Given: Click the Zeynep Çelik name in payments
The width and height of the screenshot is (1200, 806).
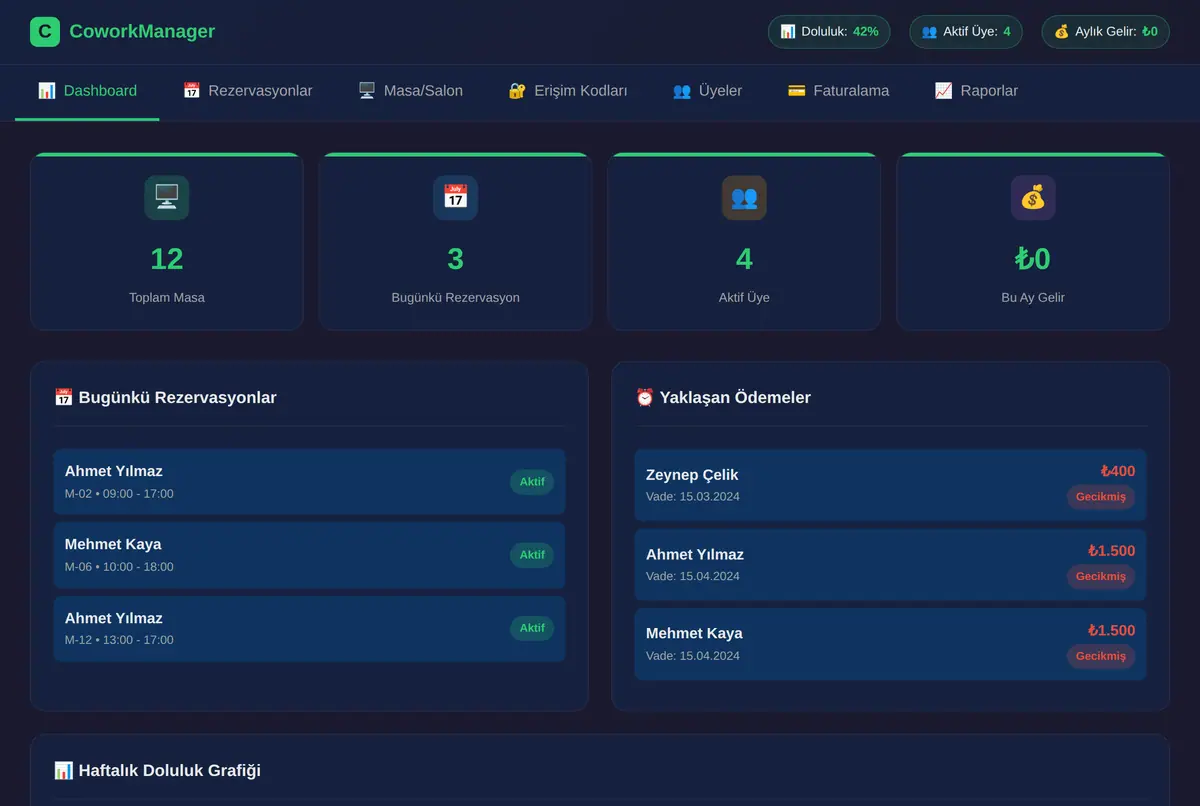Looking at the screenshot, I should 692,475.
